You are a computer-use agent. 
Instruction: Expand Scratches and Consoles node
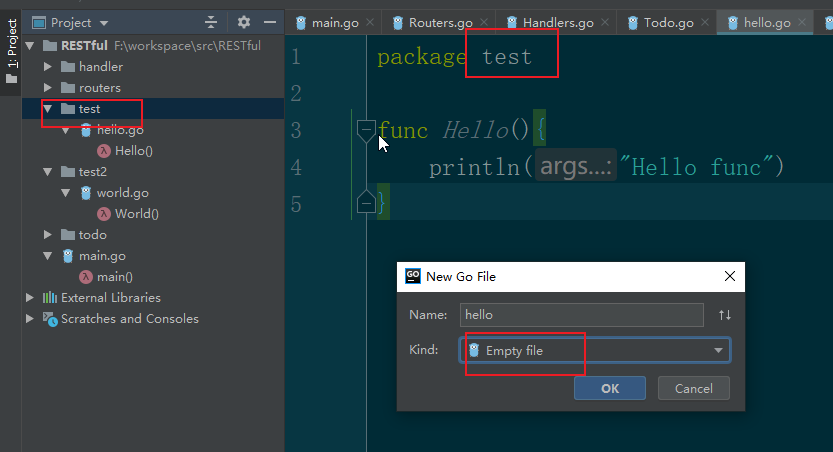pos(30,318)
